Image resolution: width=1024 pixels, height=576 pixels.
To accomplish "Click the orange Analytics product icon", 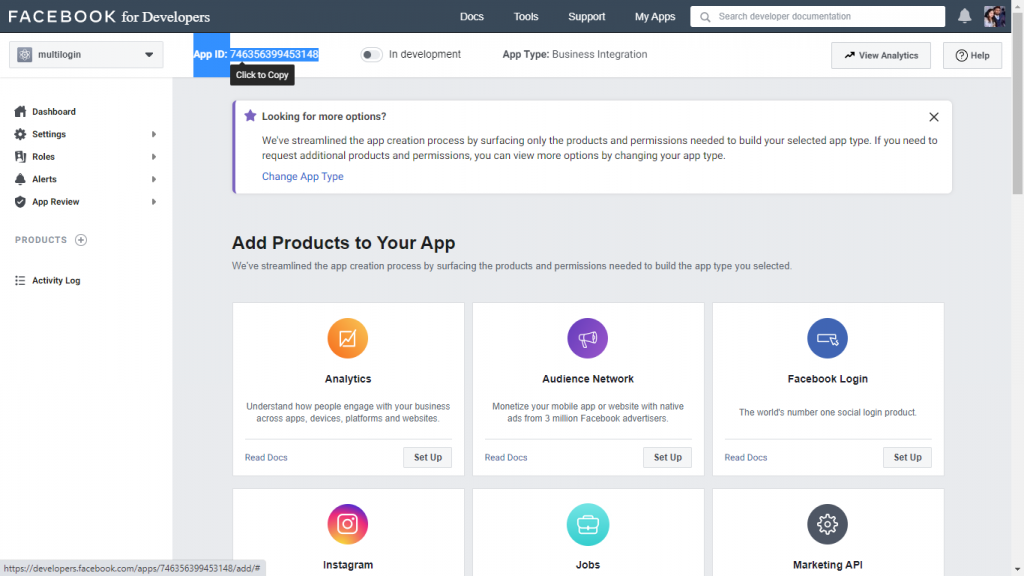I will point(347,338).
